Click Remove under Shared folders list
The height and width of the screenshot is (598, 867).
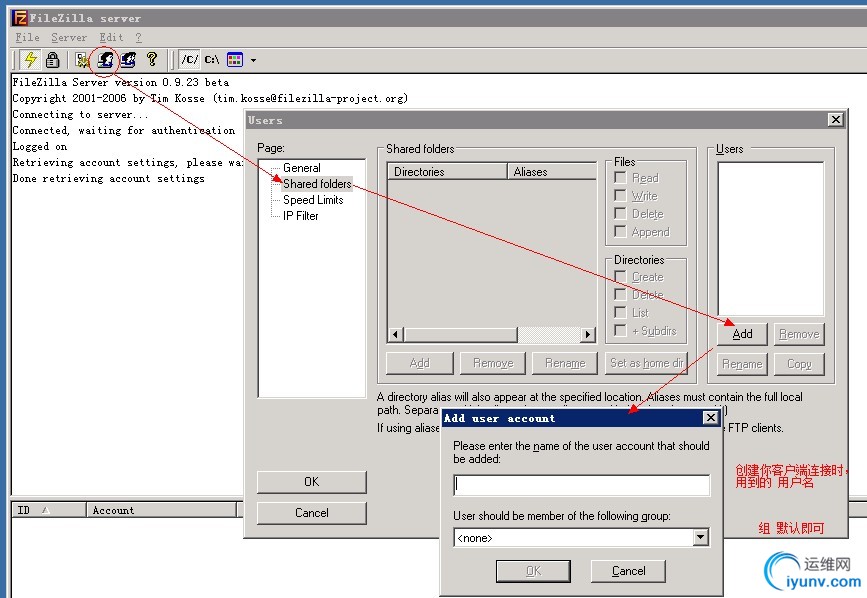tap(493, 363)
